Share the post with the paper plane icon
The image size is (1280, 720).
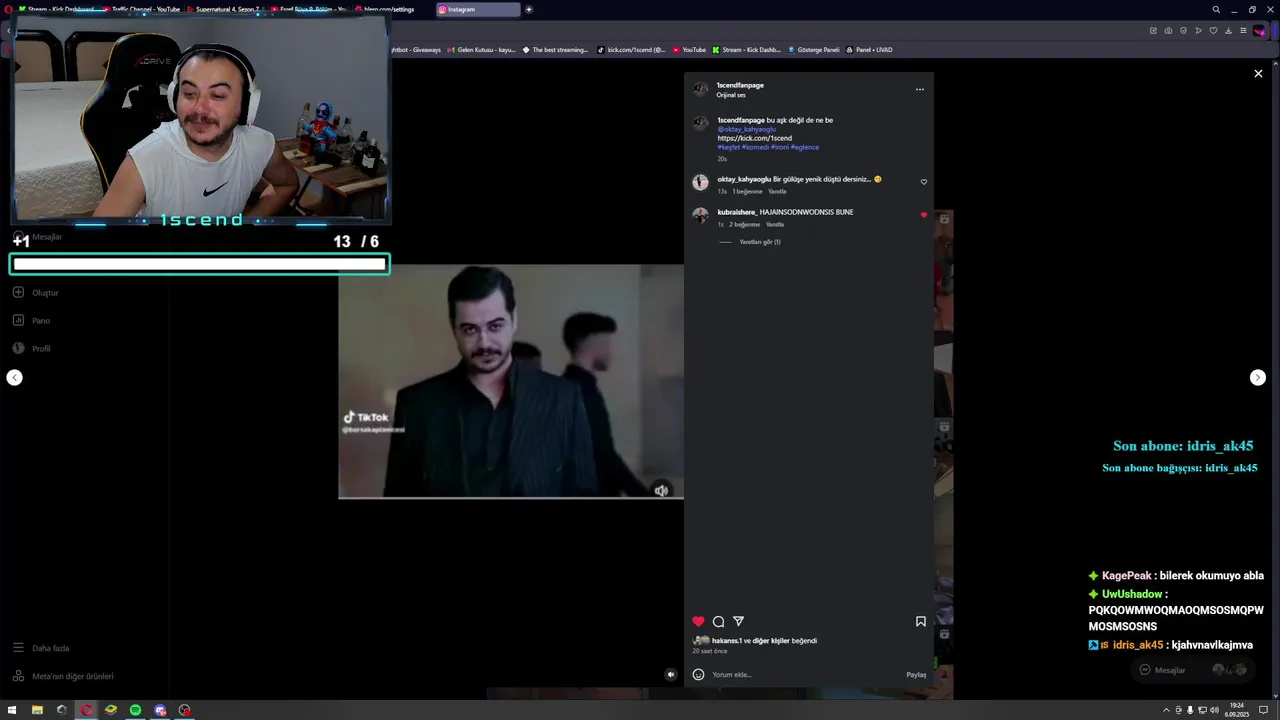pos(738,621)
